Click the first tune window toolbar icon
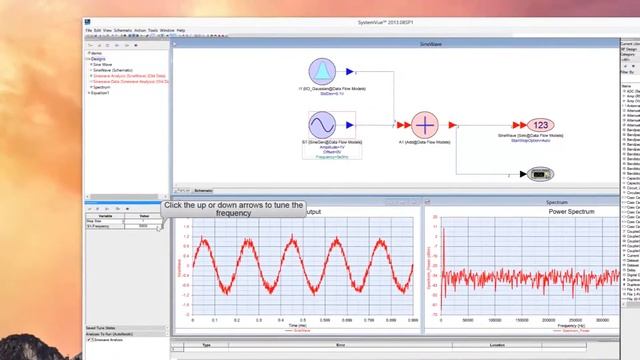The image size is (640, 360). [x=89, y=209]
